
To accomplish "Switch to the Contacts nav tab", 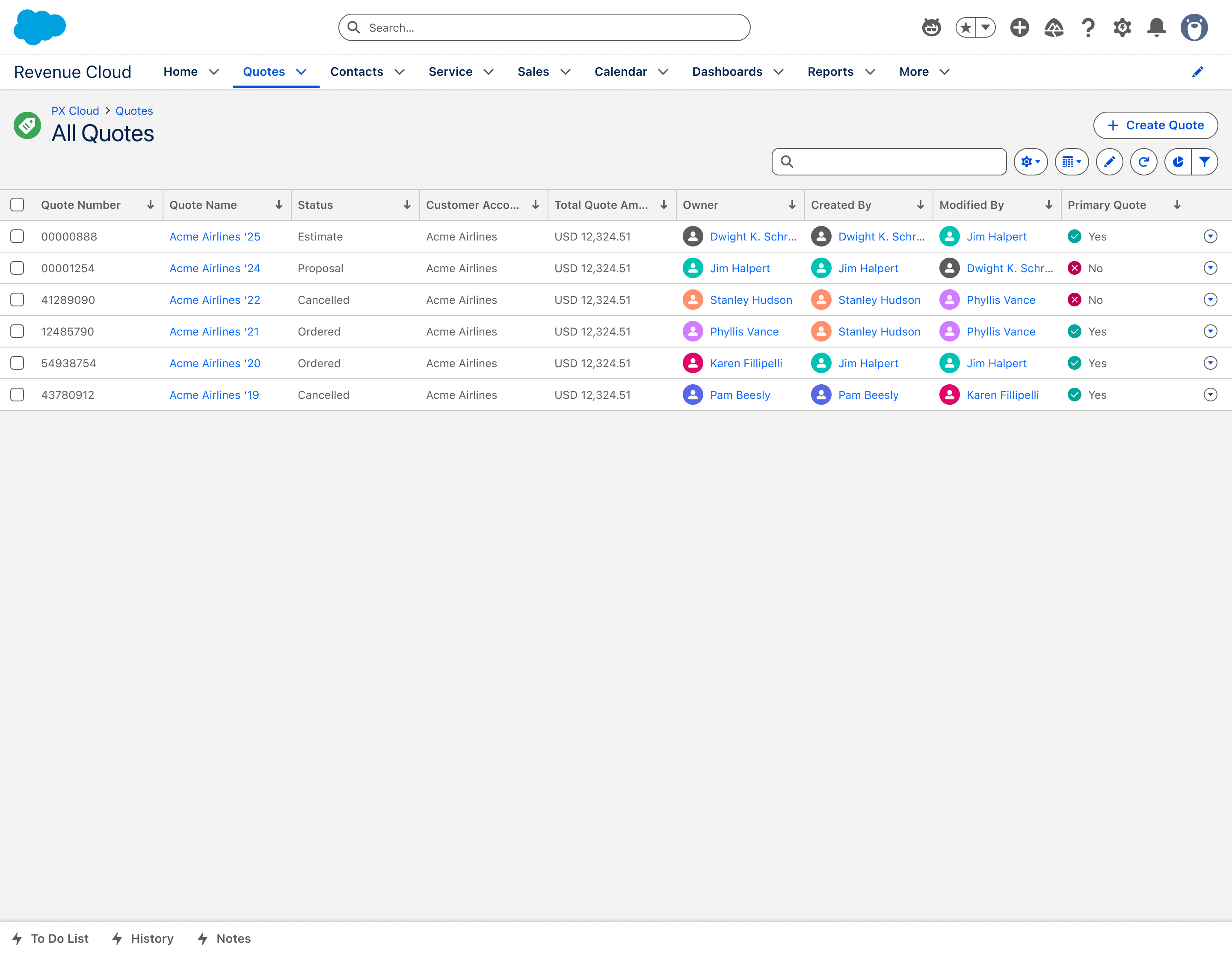I will [356, 71].
